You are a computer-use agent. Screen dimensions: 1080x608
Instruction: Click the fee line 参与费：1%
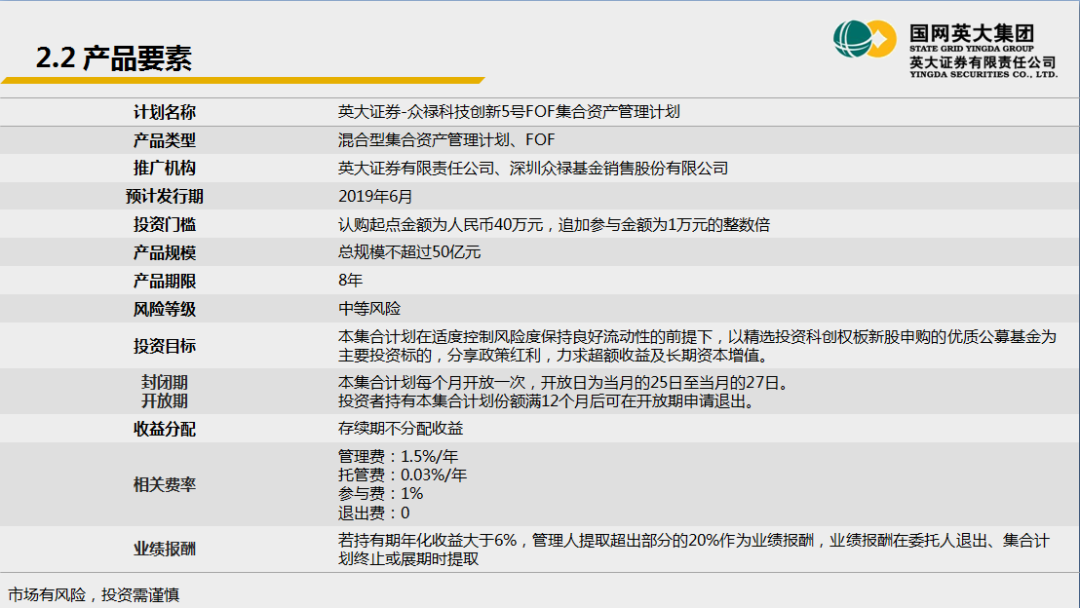point(381,494)
